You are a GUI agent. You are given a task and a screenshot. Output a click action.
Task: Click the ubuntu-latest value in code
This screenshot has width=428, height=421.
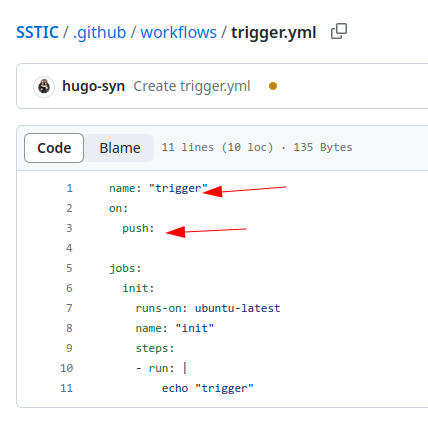click(237, 308)
